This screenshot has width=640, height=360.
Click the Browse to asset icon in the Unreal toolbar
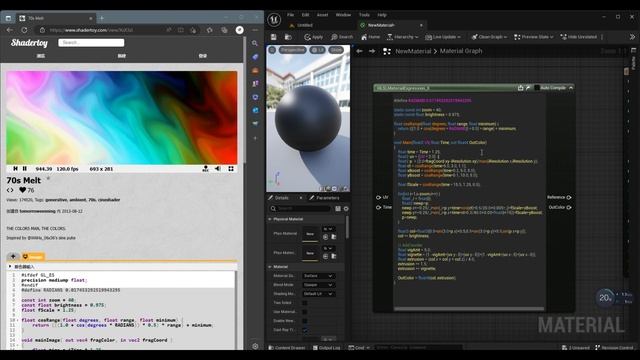288,37
